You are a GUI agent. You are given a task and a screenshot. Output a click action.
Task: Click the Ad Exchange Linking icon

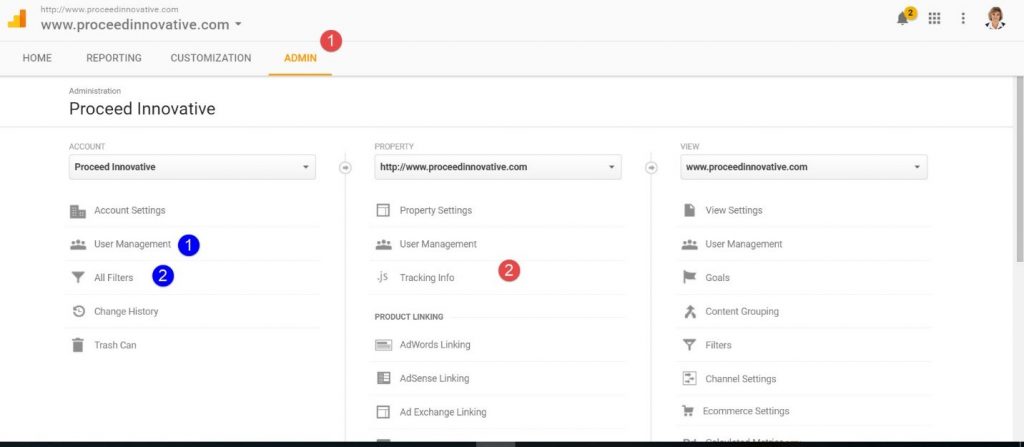tap(383, 412)
